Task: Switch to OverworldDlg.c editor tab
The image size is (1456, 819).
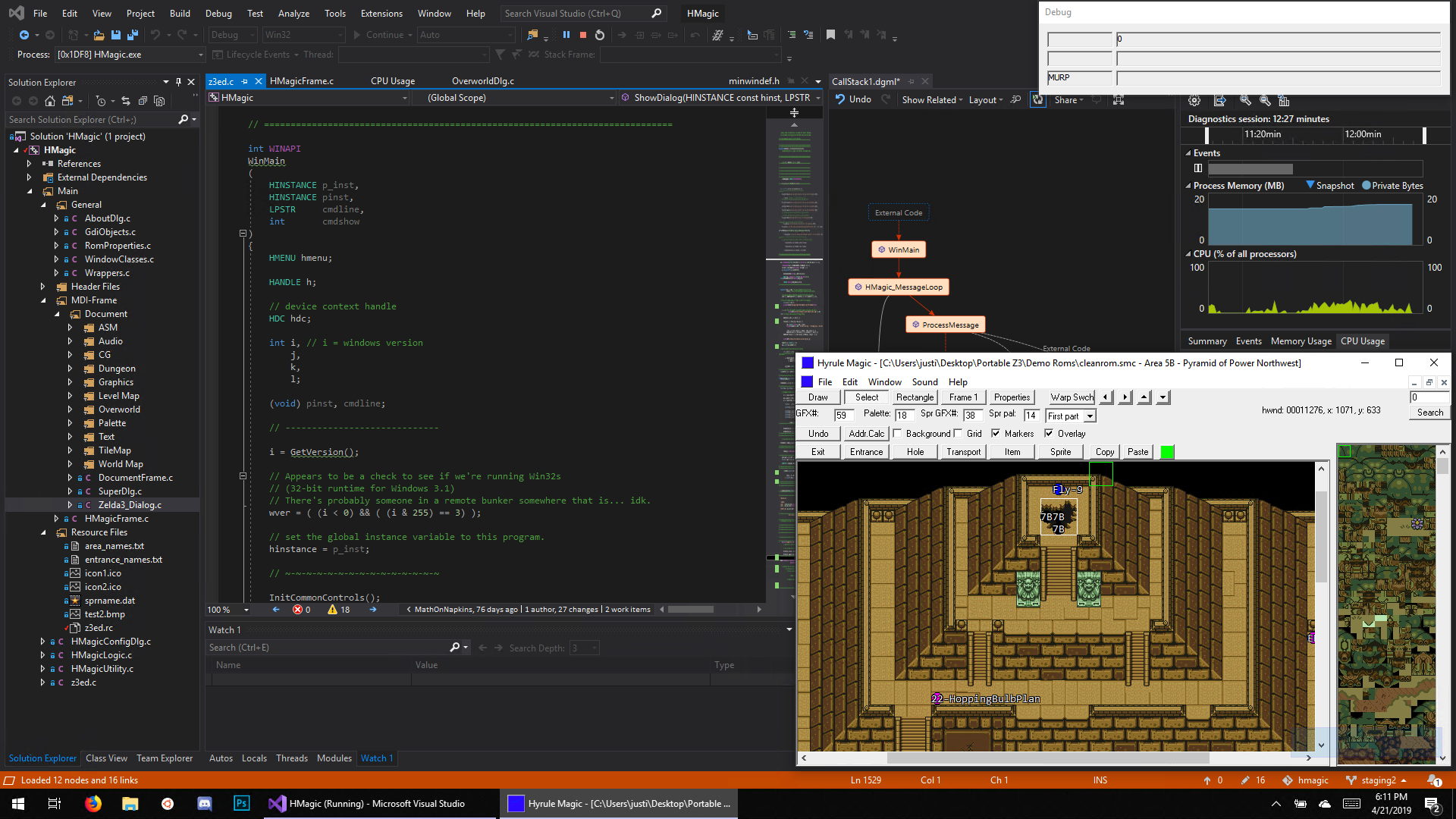Action: click(x=483, y=81)
